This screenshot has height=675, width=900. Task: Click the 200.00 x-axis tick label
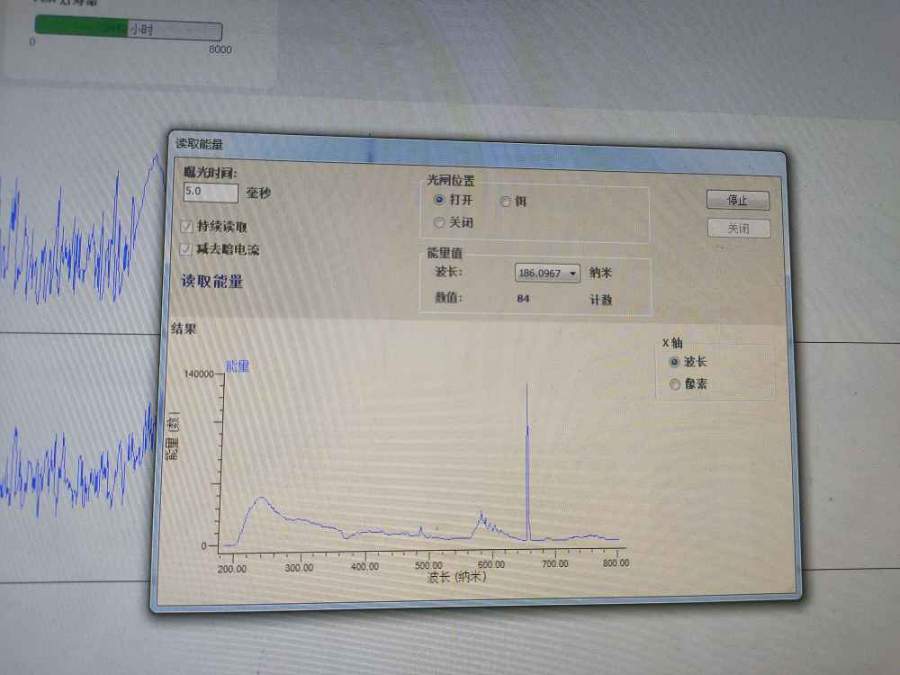point(232,569)
